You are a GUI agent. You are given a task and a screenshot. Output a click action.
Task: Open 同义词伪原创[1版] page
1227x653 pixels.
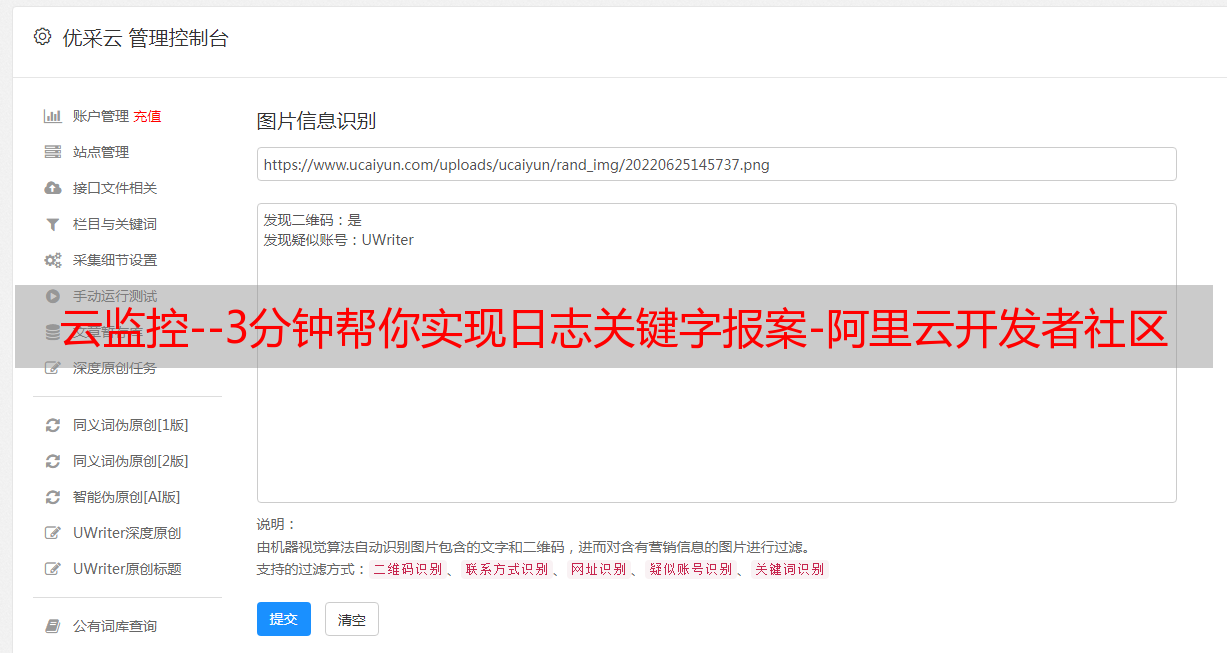[131, 425]
